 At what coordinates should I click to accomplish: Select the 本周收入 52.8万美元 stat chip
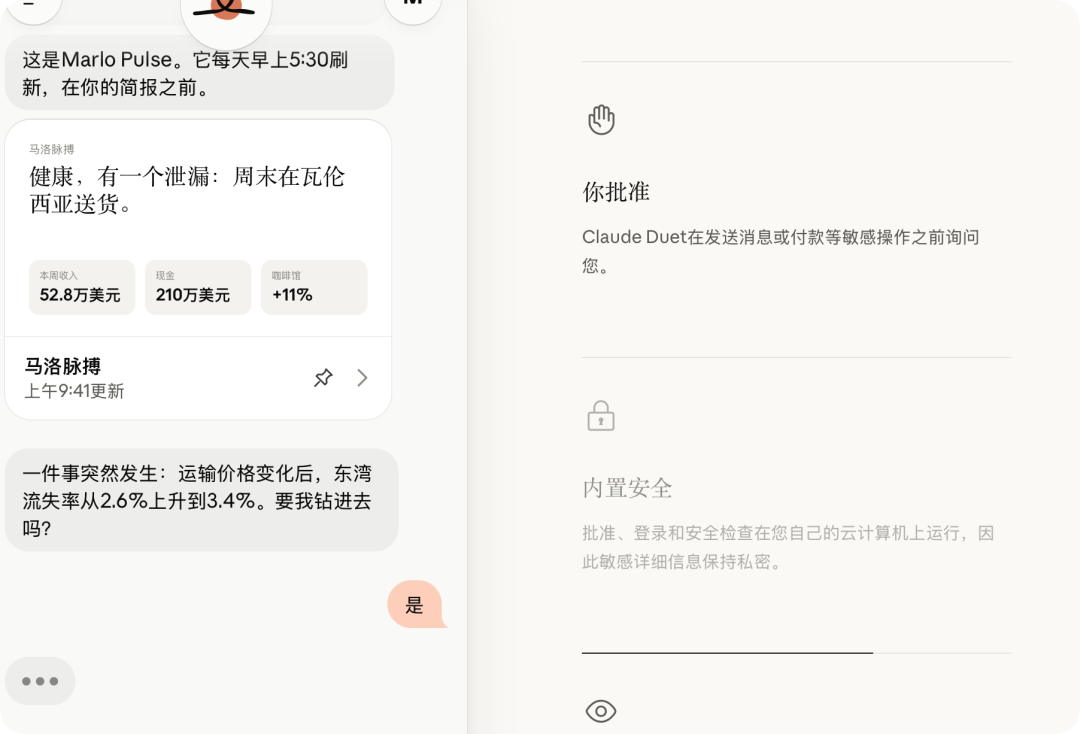pyautogui.click(x=81, y=287)
